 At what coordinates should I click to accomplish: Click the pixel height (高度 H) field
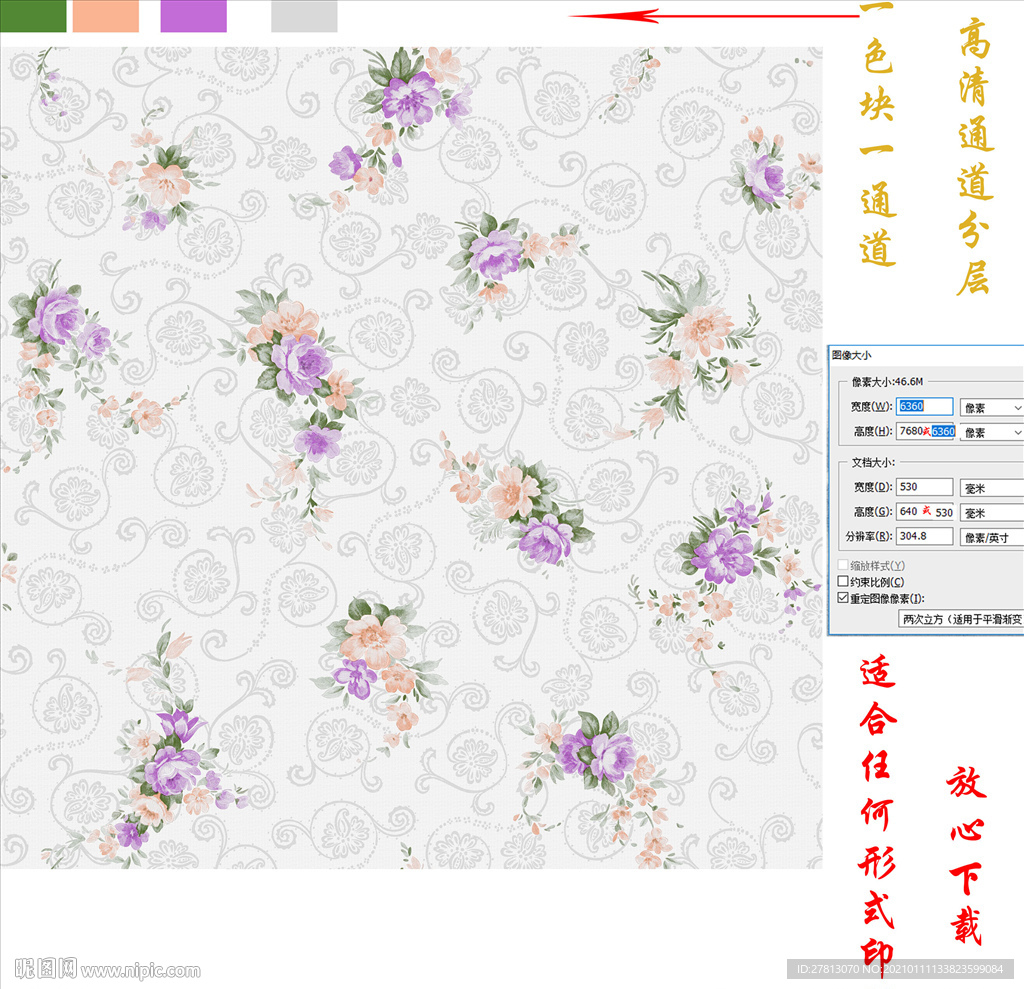(925, 431)
